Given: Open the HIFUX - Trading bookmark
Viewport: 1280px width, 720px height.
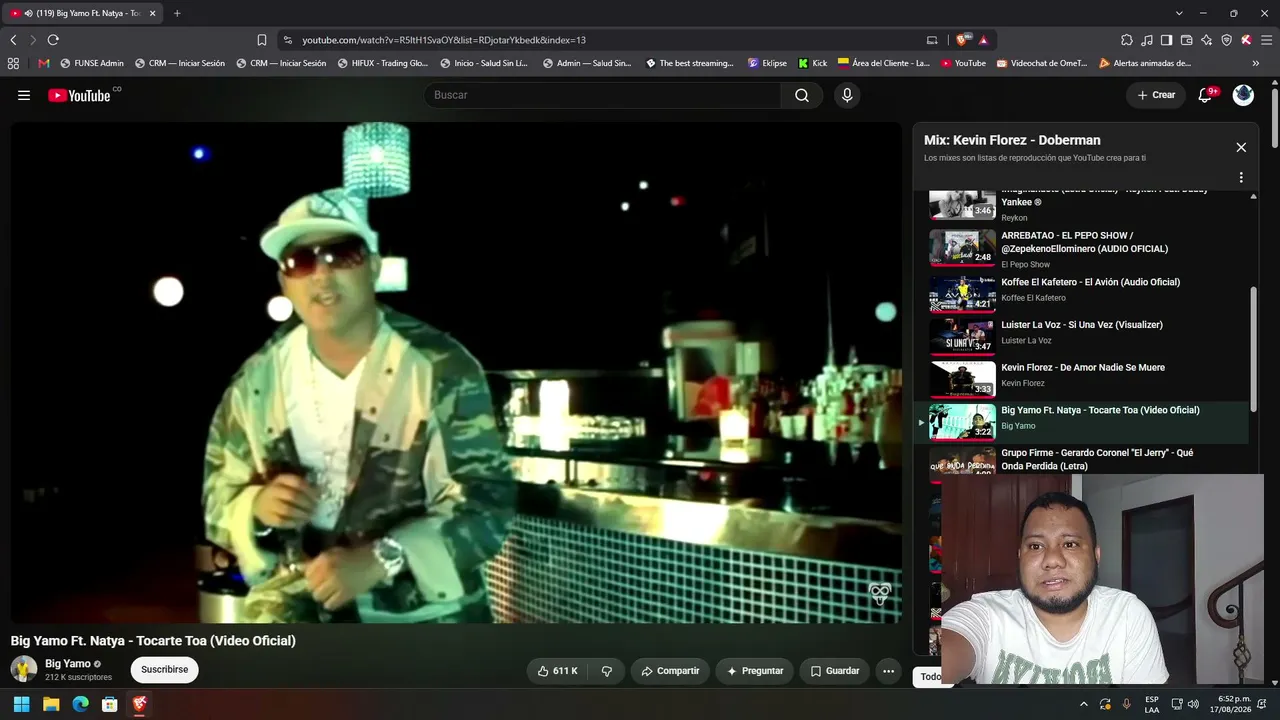Looking at the screenshot, I should coord(383,63).
